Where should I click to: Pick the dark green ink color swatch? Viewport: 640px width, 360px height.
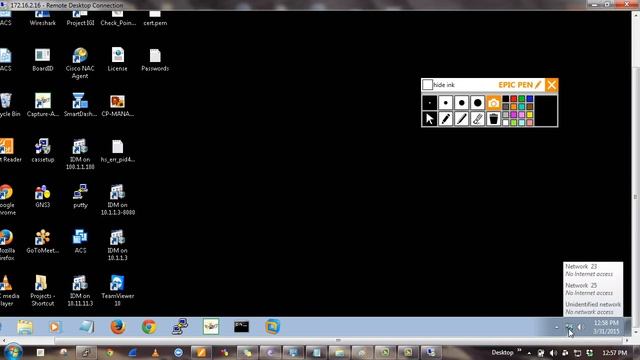521,99
